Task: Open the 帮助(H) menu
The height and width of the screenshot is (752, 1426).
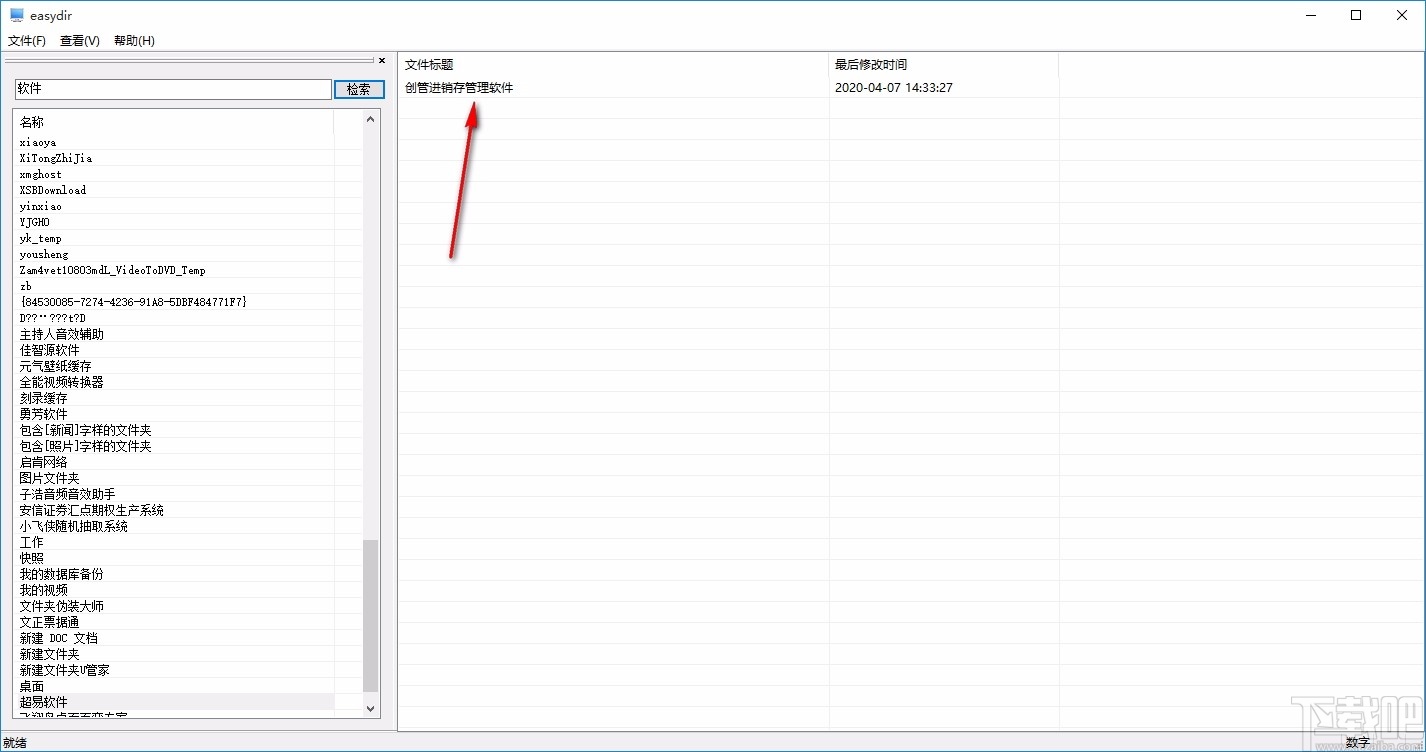Action: 134,41
